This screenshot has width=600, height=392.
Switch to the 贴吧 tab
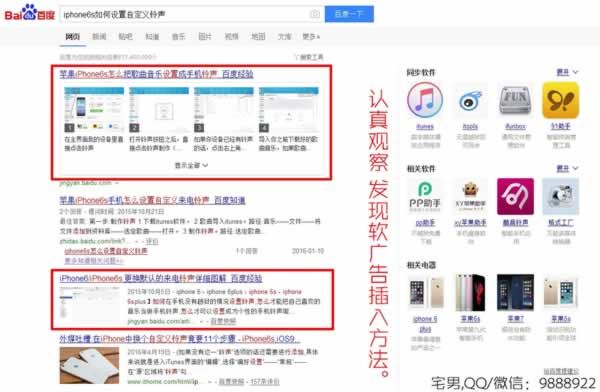[126, 36]
